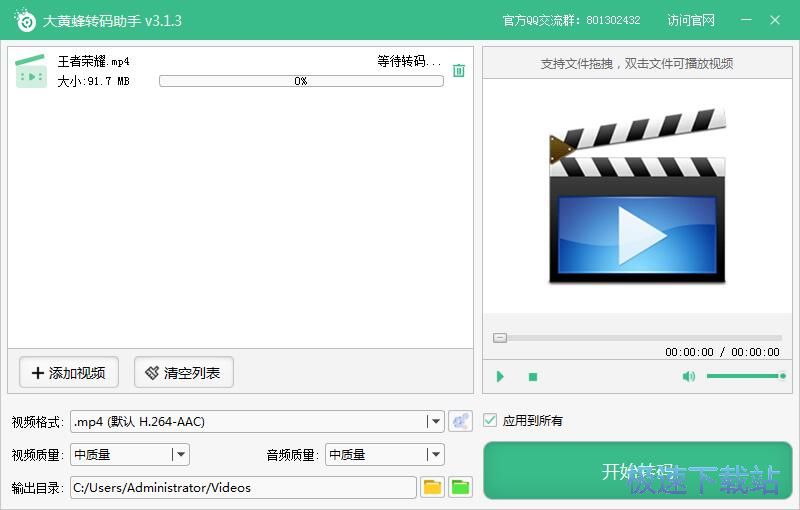
Task: Play the video preview
Action: [x=500, y=376]
